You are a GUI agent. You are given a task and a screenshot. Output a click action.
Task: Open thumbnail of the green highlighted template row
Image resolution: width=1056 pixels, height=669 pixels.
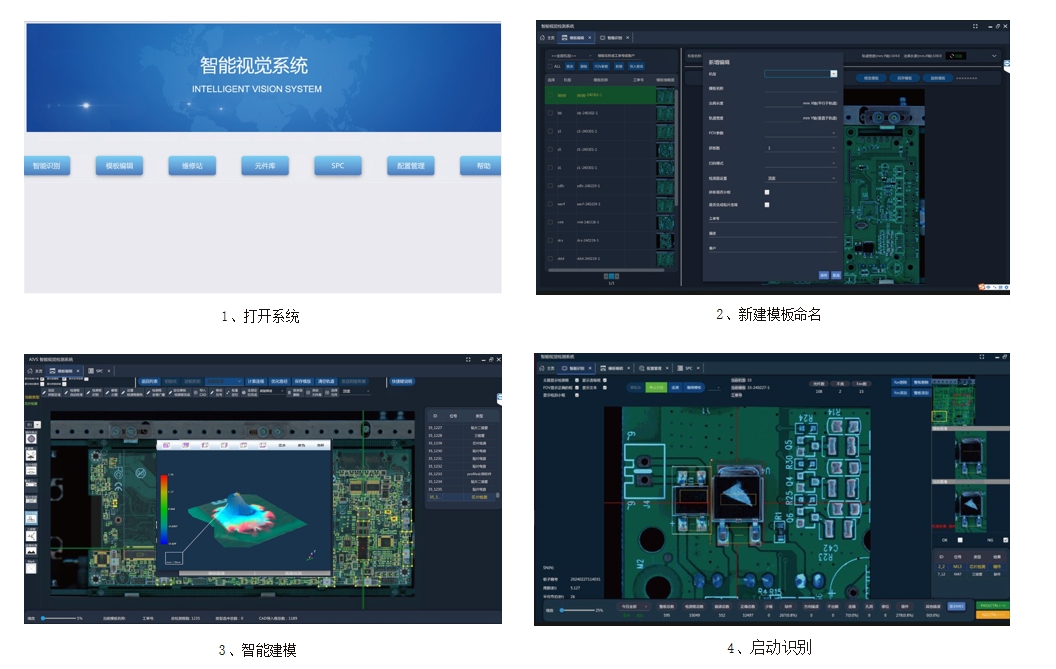coord(665,96)
